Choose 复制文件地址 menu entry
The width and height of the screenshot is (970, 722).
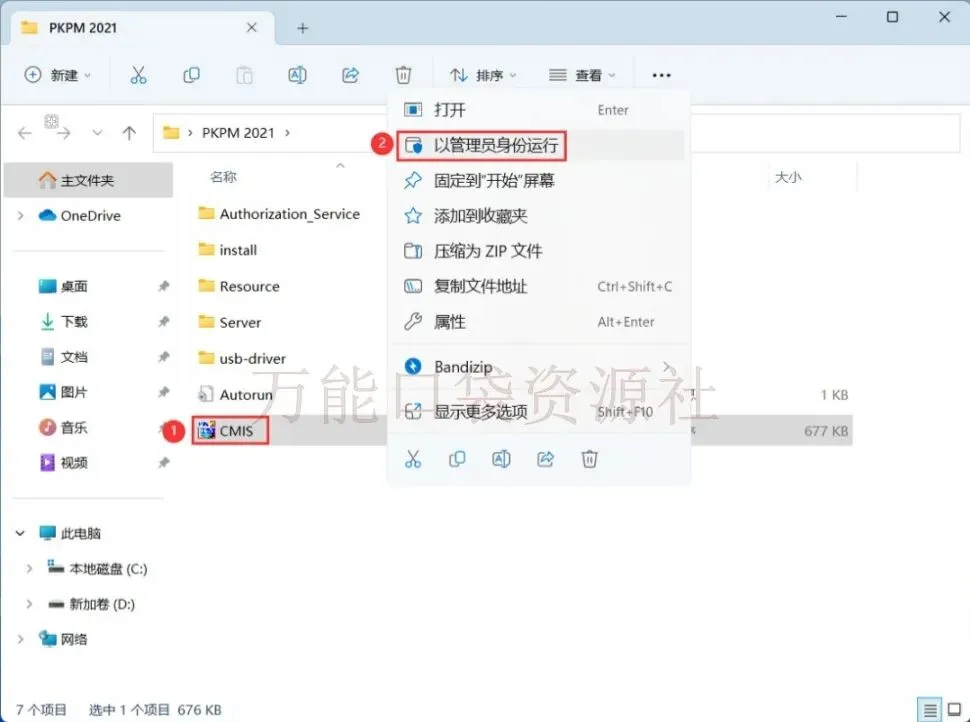click(x=539, y=286)
